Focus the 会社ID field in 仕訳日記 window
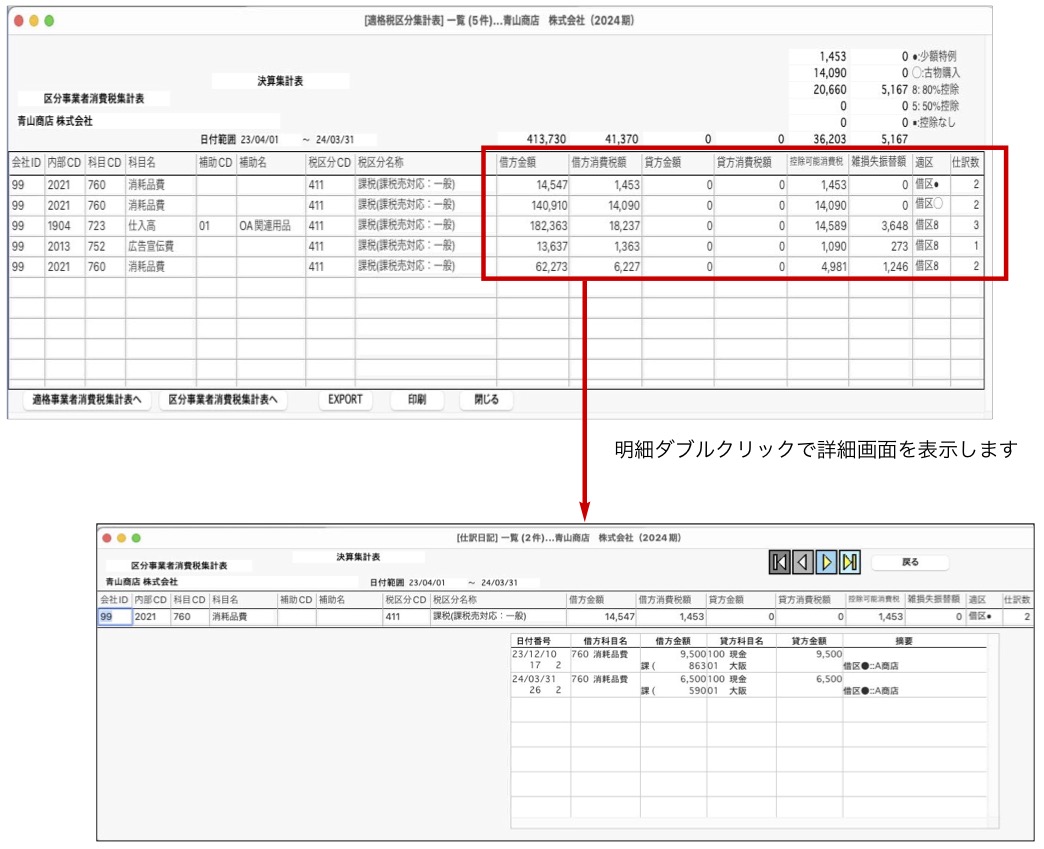Viewport: 1044px width, 849px height. 114,617
